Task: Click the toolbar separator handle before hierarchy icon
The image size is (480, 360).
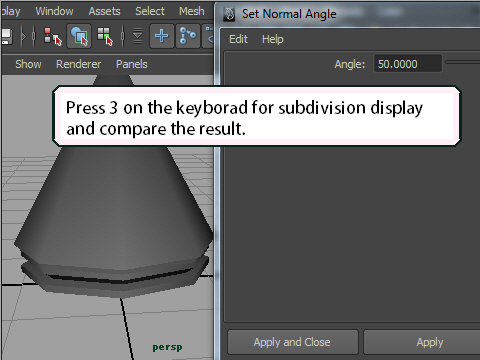Action: [x=34, y=36]
